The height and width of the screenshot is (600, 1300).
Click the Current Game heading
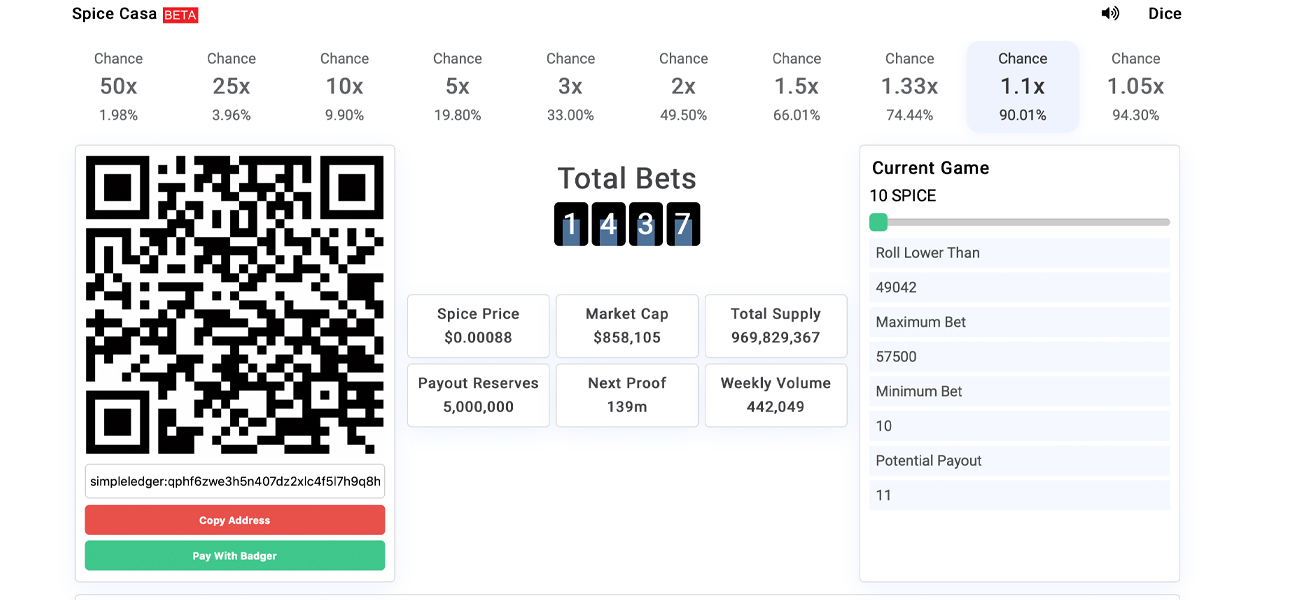[x=931, y=168]
